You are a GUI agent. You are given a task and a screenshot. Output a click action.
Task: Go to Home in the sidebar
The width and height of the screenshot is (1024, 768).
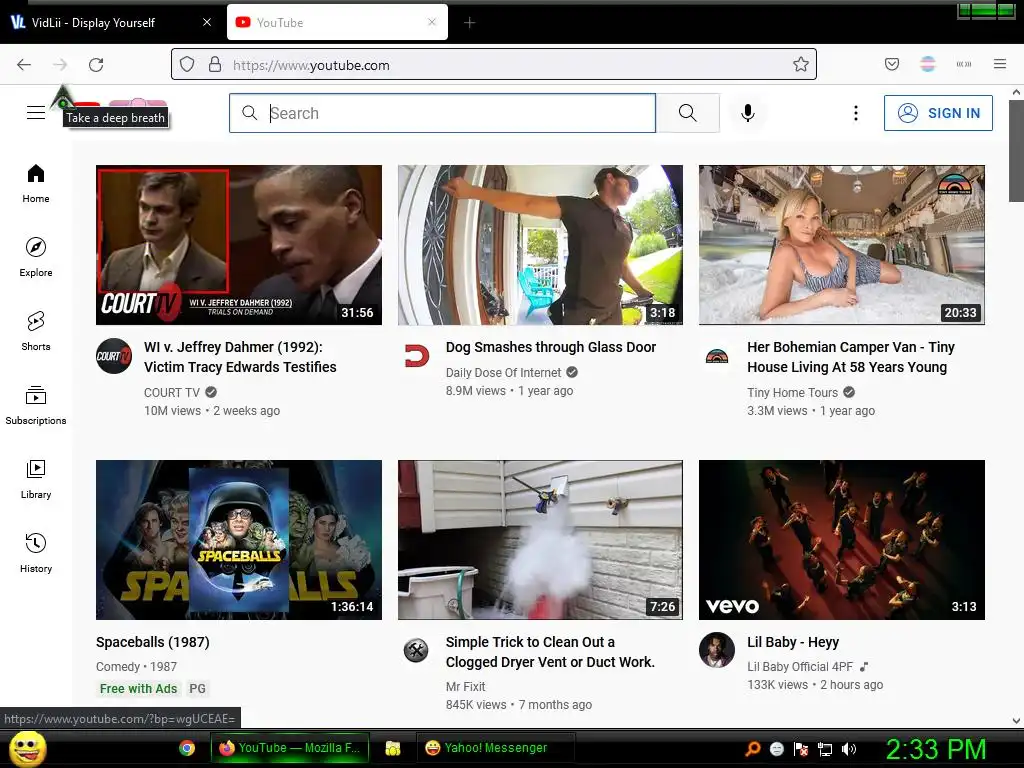36,184
